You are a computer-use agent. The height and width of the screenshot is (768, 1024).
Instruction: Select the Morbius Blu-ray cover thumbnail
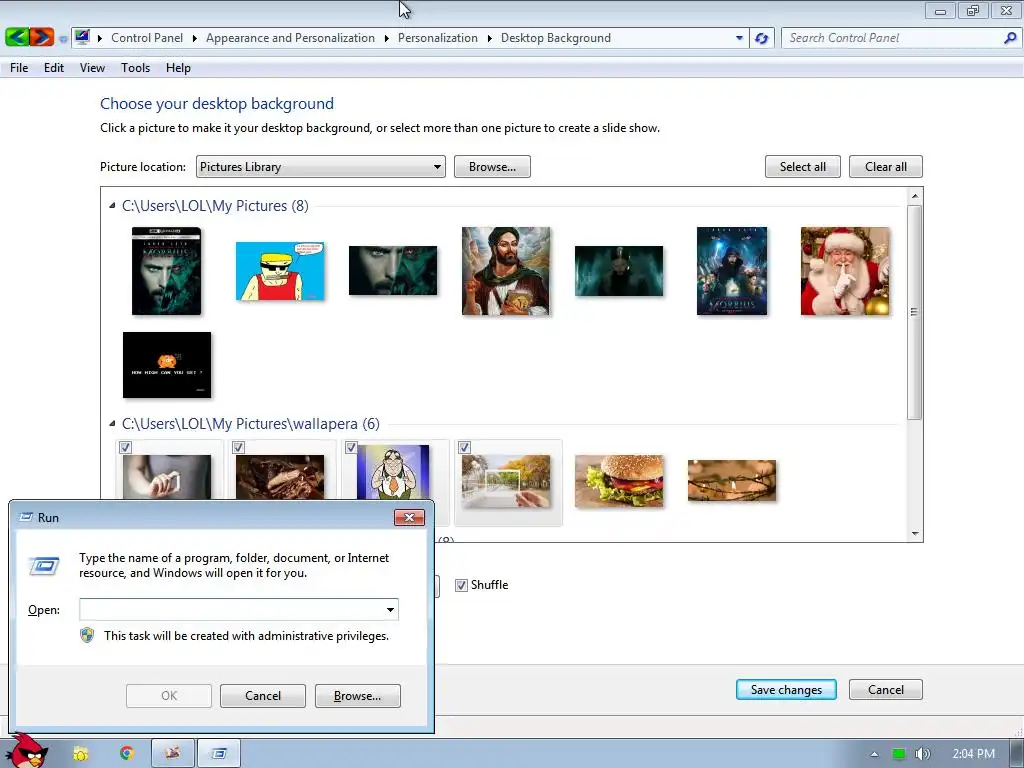tap(167, 271)
